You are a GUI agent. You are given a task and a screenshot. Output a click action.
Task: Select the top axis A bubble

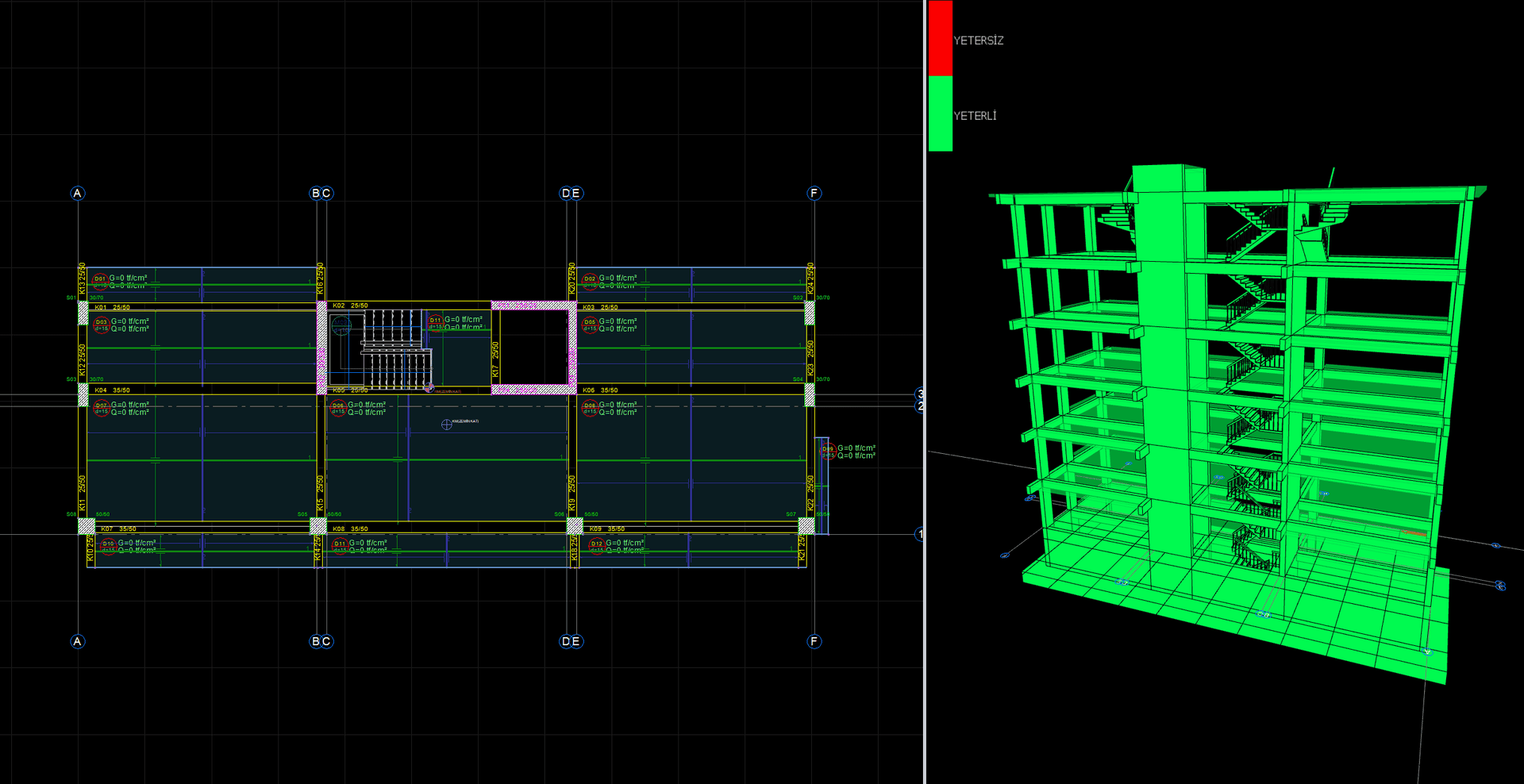(x=77, y=194)
